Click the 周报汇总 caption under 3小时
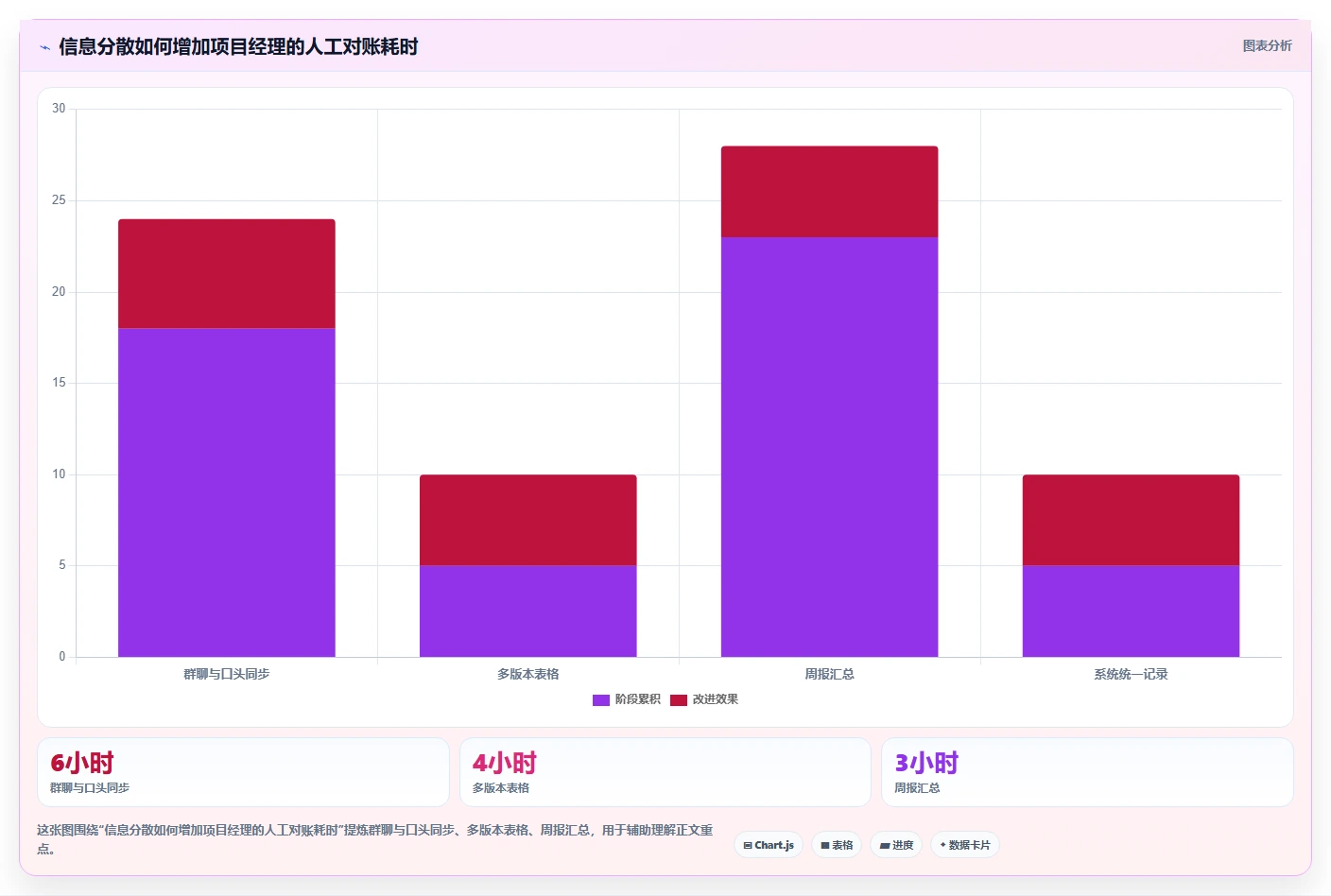 pos(917,788)
